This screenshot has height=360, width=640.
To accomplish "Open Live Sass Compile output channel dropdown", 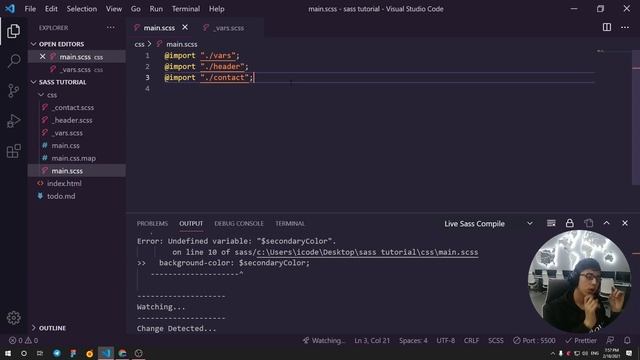I will 489,224.
